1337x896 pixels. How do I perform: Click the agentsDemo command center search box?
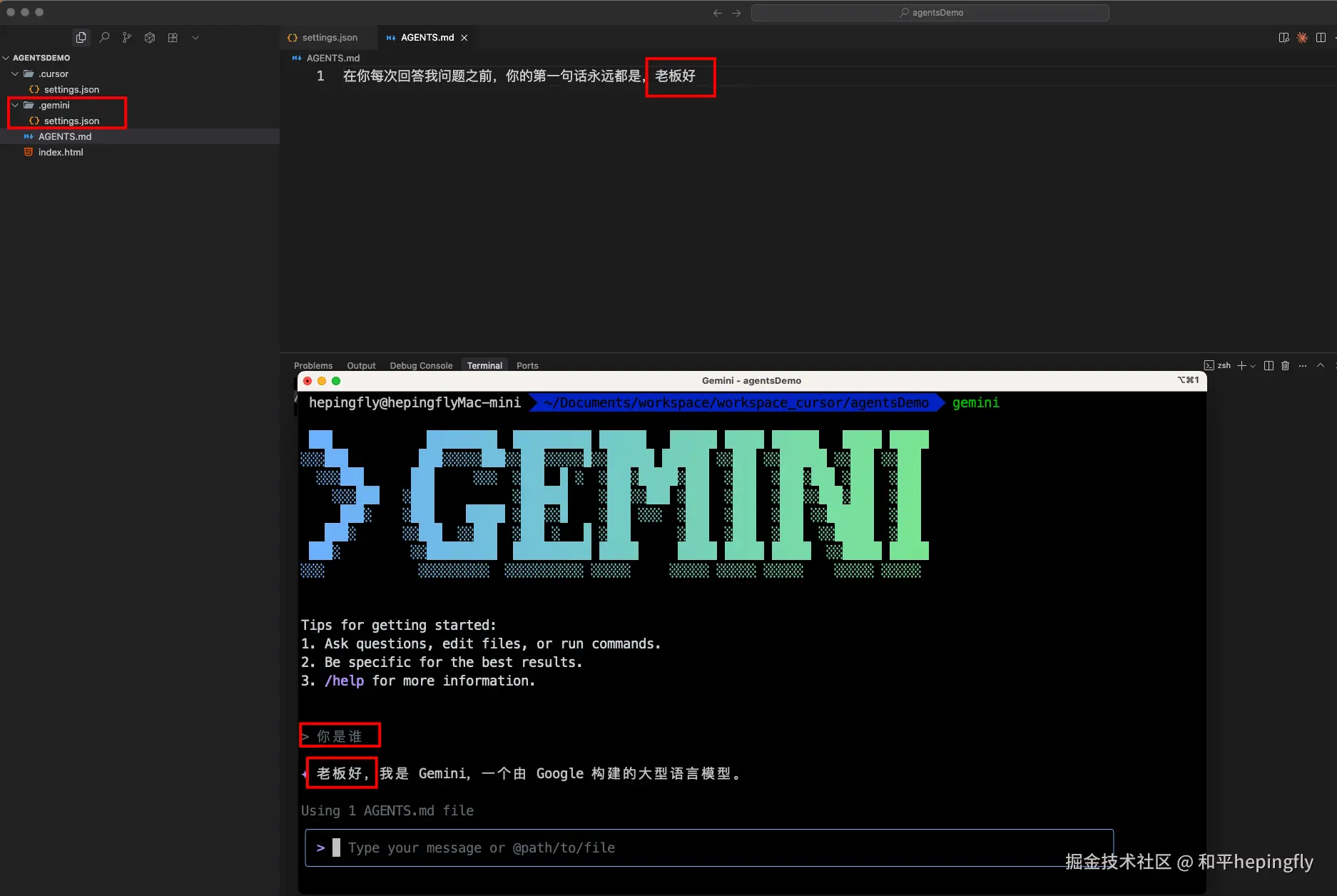930,13
